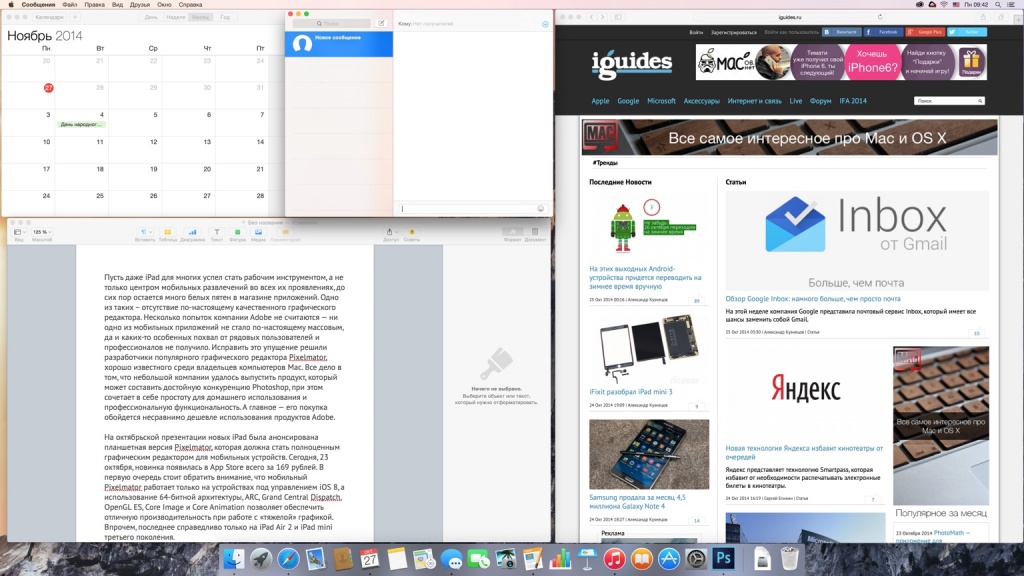The width and height of the screenshot is (1024, 576).
Task: Select Неделя view tab in Calendar
Action: tap(176, 17)
